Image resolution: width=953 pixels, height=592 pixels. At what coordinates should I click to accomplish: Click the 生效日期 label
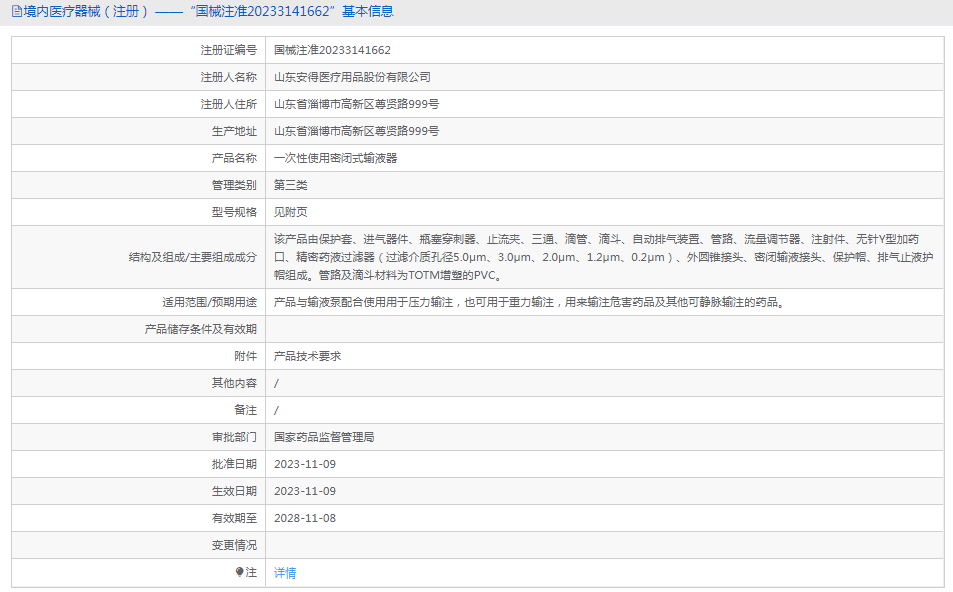[x=234, y=491]
